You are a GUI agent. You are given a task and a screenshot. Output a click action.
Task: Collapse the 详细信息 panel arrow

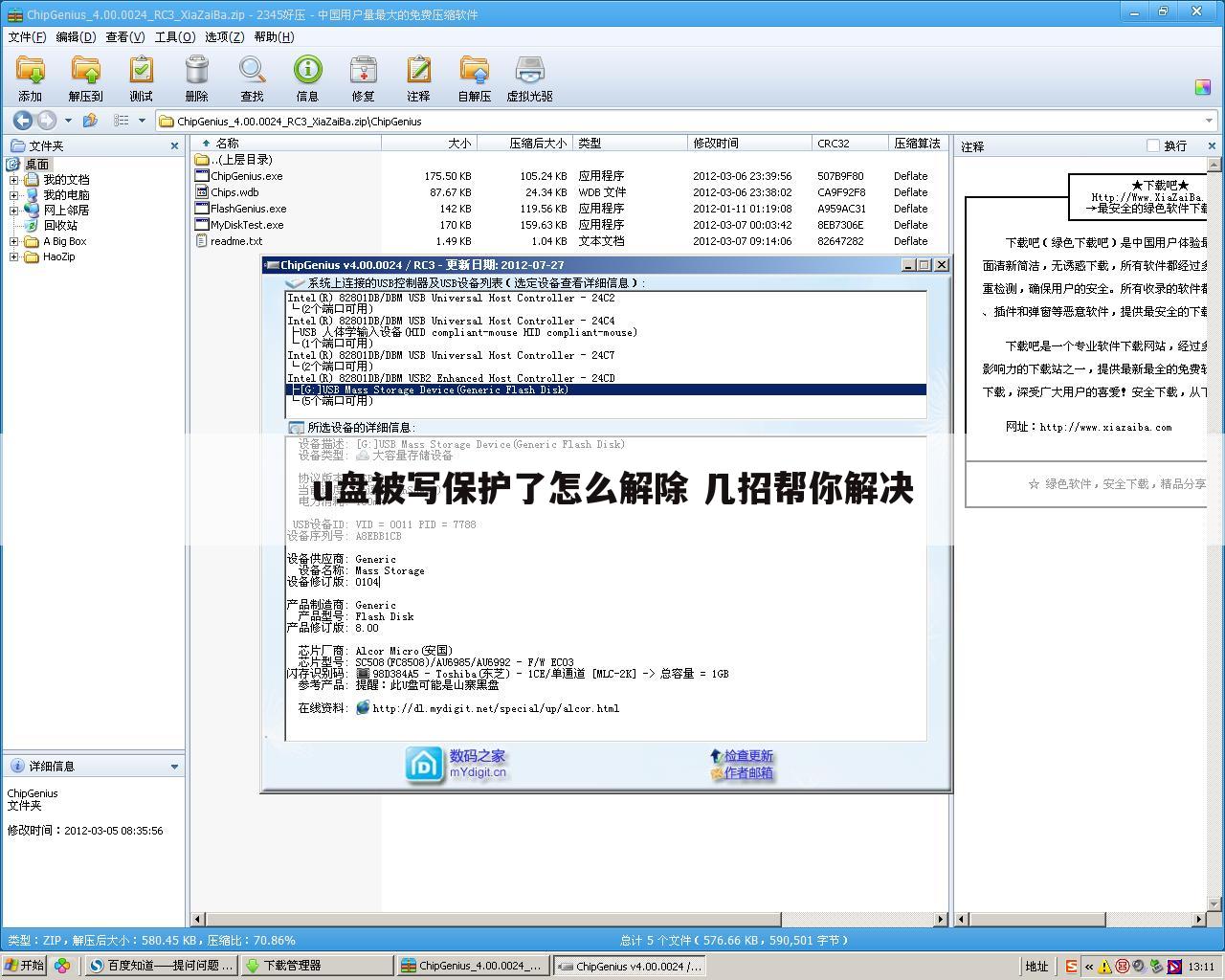click(x=174, y=767)
